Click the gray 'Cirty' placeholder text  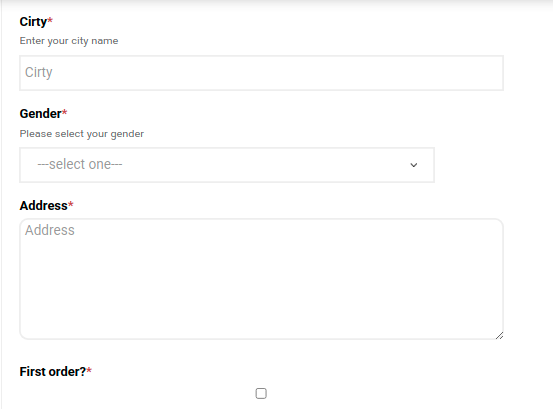coord(39,73)
